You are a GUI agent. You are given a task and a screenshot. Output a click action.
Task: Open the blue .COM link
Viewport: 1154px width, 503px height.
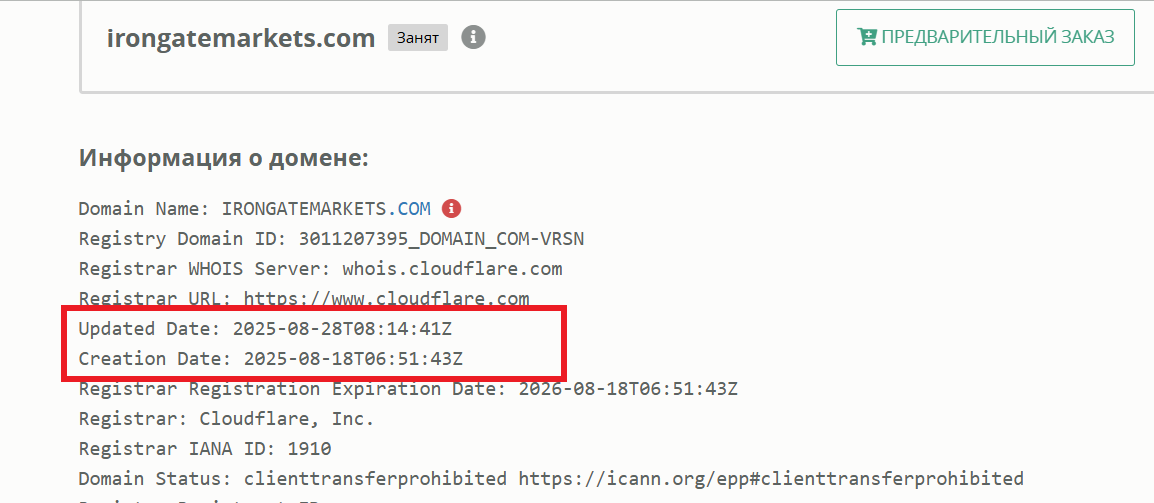point(414,209)
